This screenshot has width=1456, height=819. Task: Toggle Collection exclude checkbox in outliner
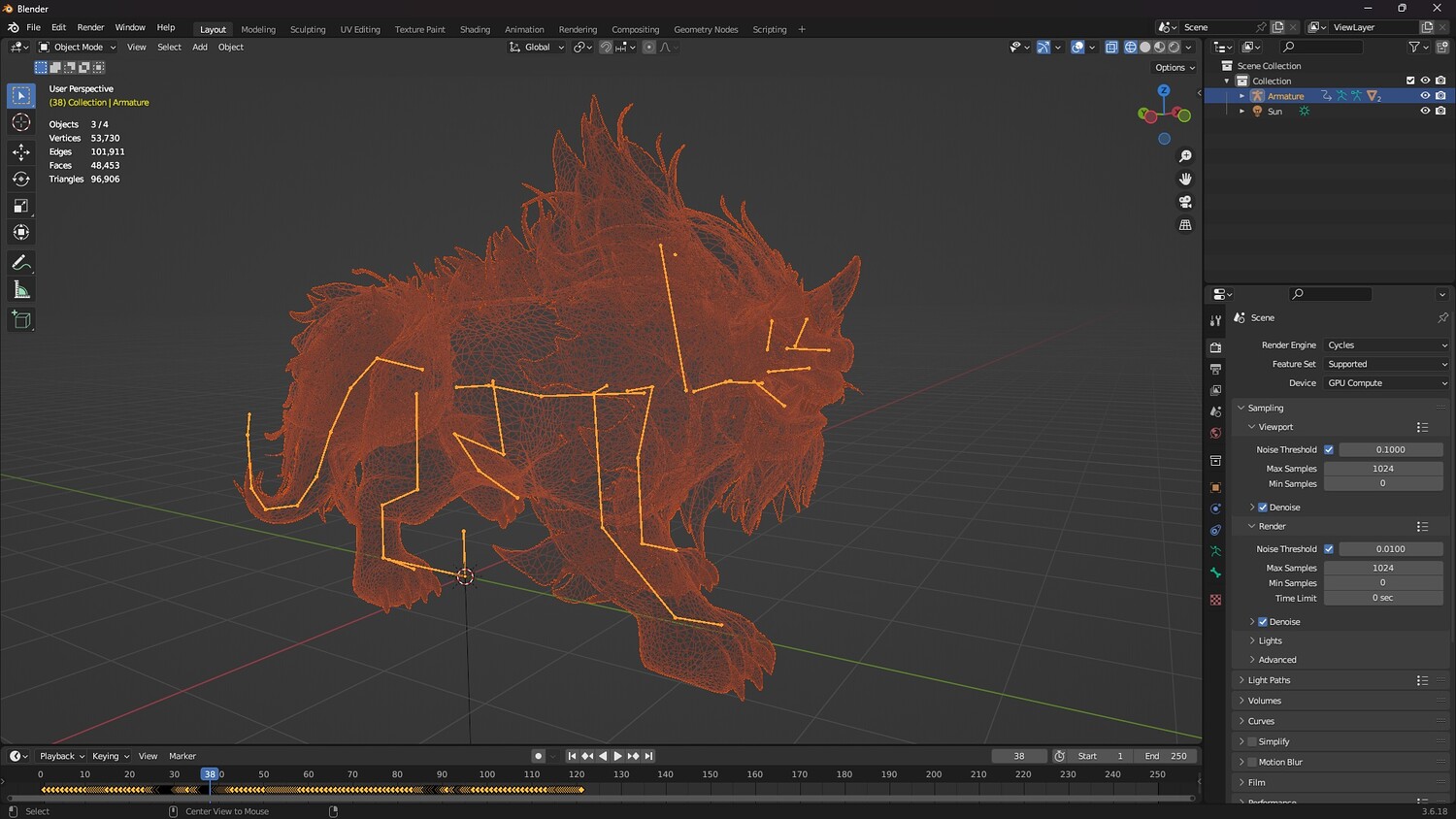[1410, 81]
